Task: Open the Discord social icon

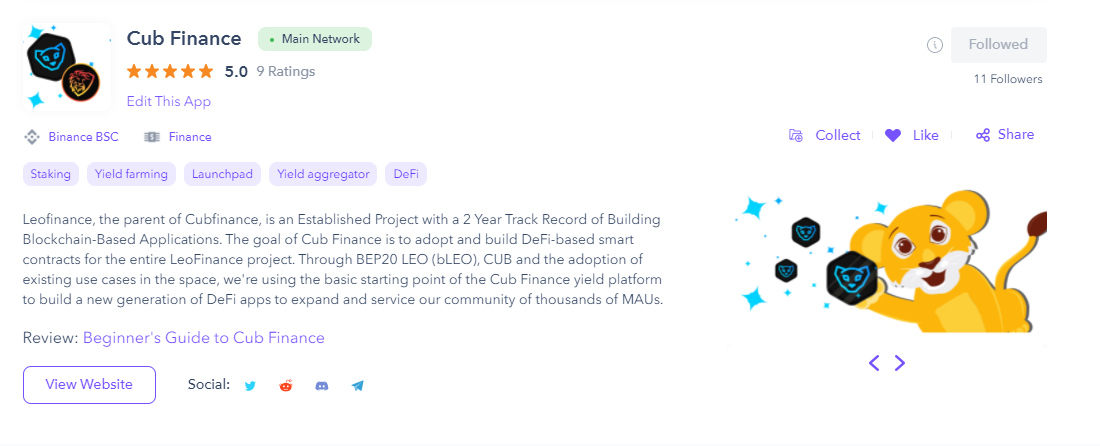Action: point(322,386)
